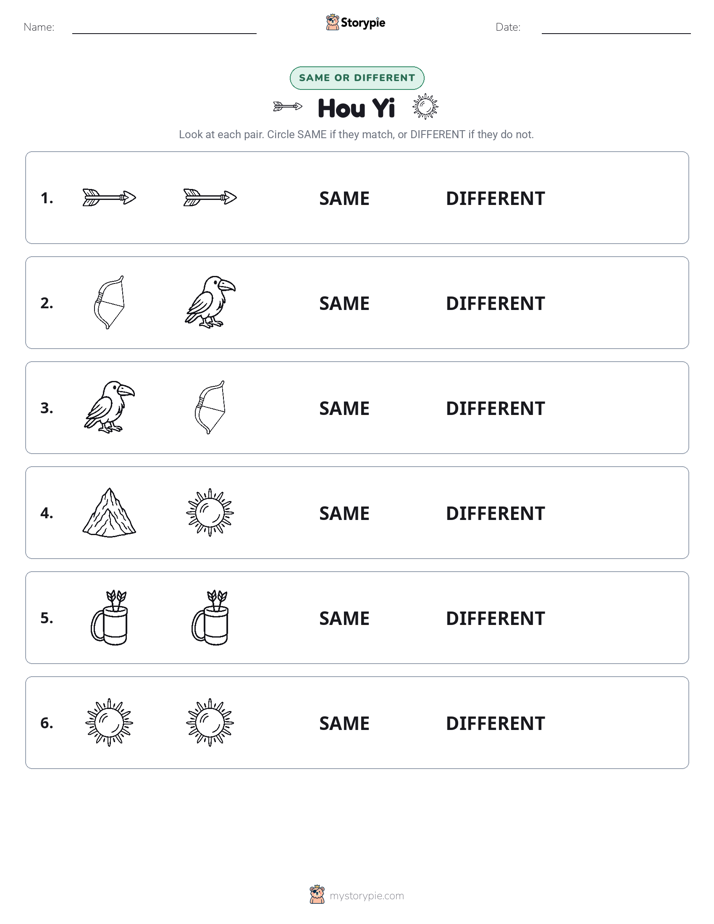Select SAME for pair 1

click(344, 199)
